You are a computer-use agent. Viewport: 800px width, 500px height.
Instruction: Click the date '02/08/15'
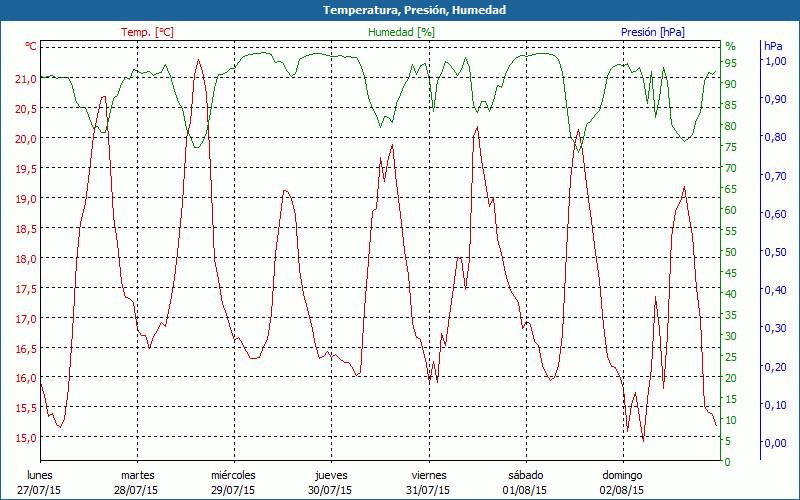coord(621,490)
